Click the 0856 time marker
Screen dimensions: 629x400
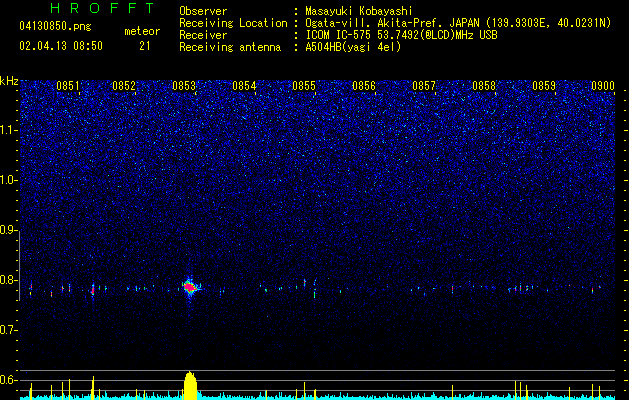[364, 86]
